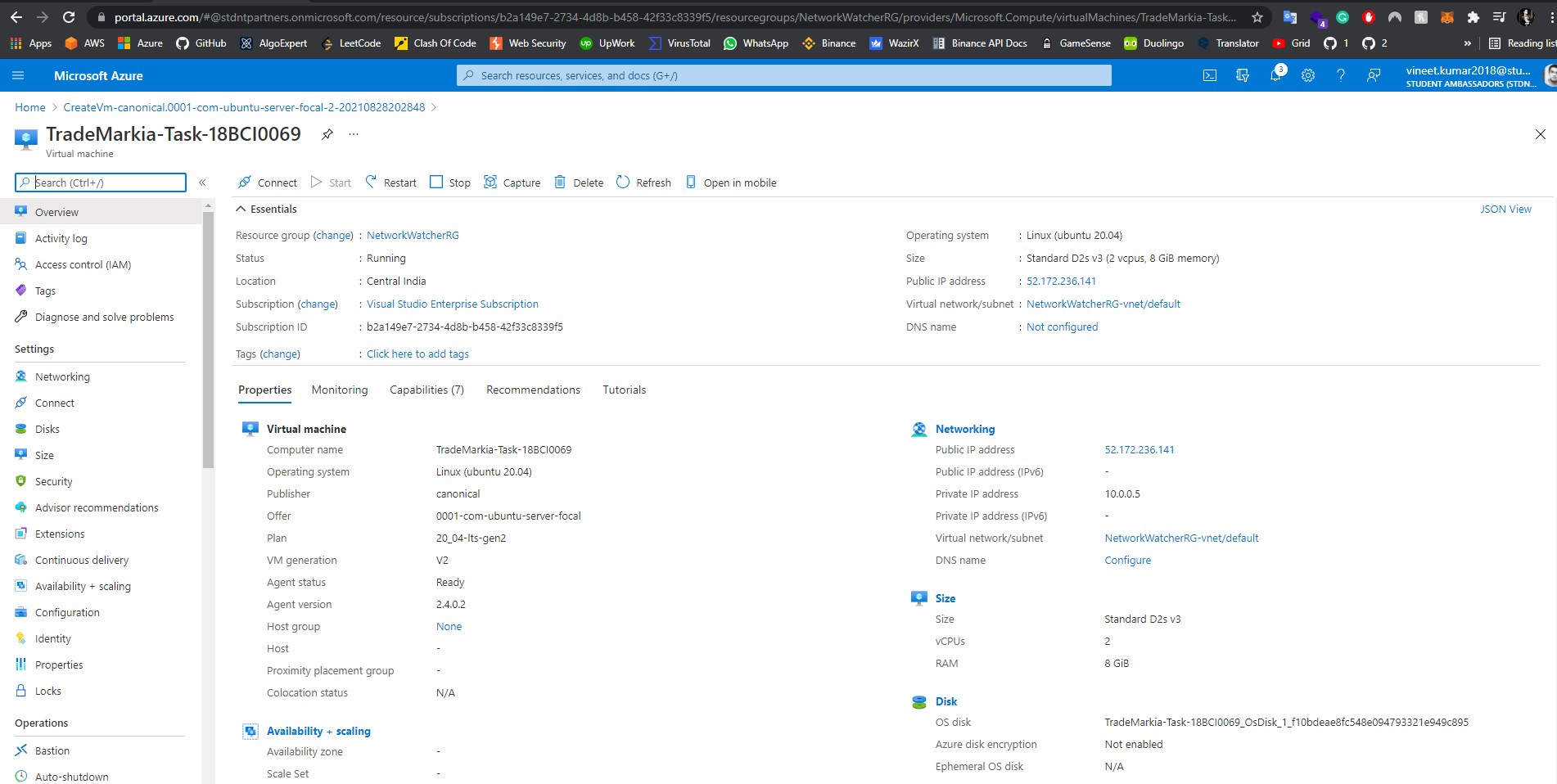Collapse the Essentials section

[x=241, y=209]
